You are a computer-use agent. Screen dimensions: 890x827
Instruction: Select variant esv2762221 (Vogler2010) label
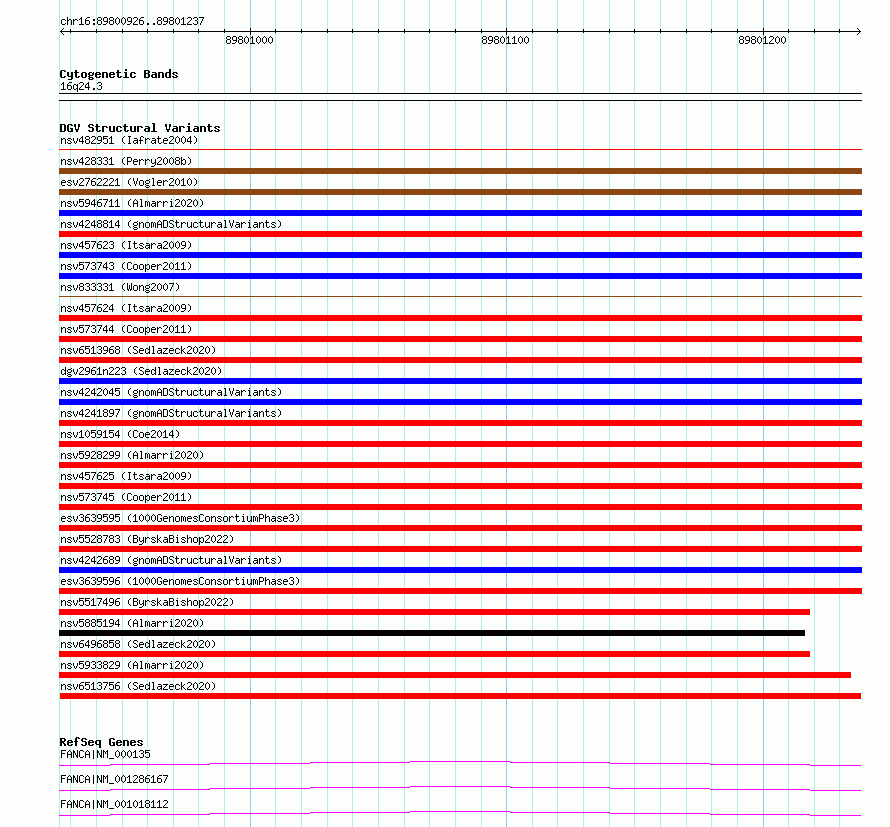click(129, 182)
